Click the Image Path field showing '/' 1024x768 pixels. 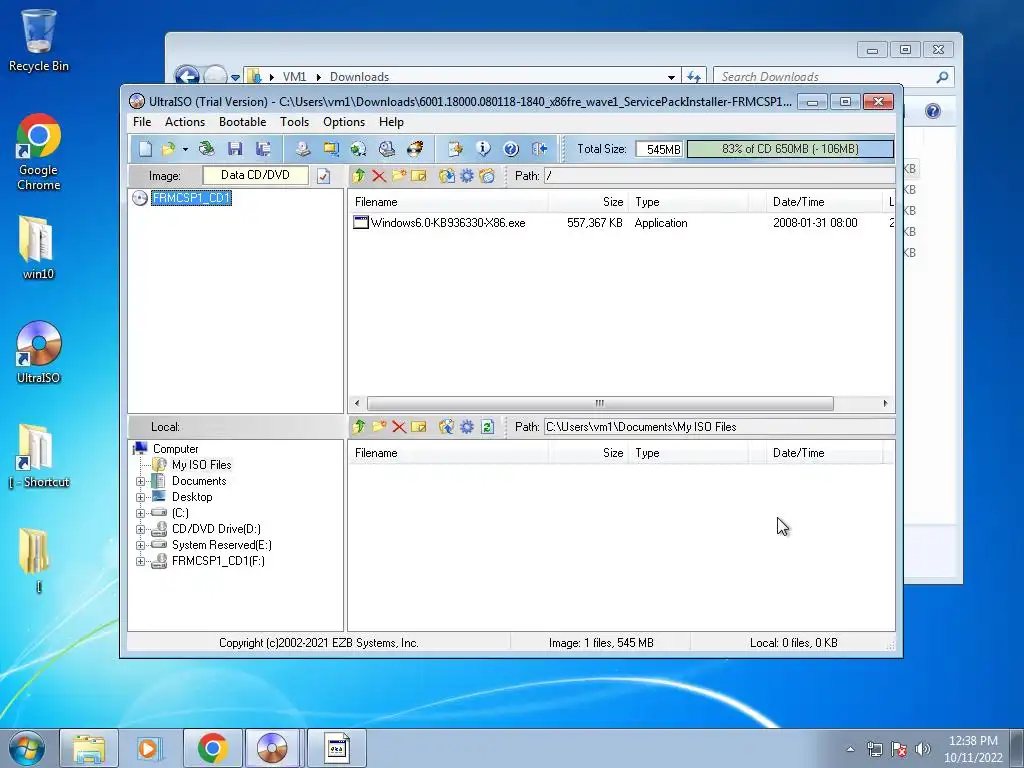720,176
